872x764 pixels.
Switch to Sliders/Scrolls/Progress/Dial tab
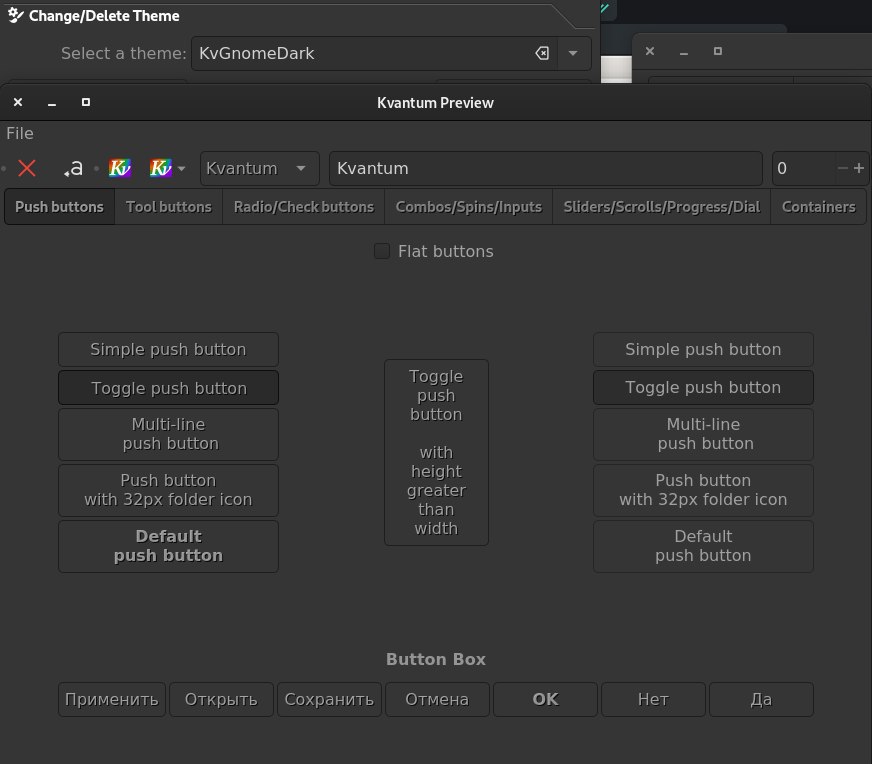[x=661, y=207]
